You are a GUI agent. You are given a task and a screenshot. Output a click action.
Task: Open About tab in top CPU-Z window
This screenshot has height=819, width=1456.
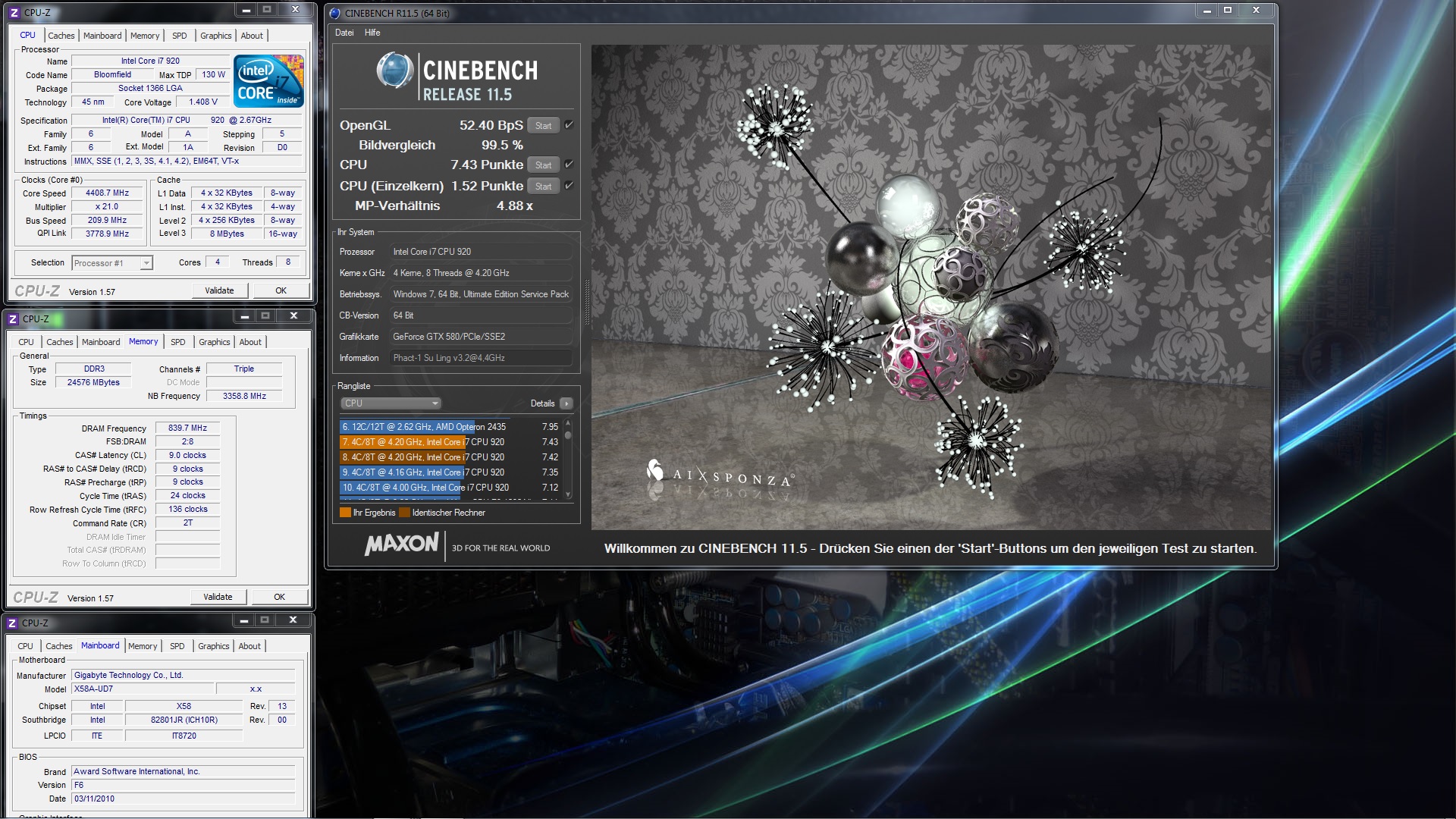click(252, 36)
